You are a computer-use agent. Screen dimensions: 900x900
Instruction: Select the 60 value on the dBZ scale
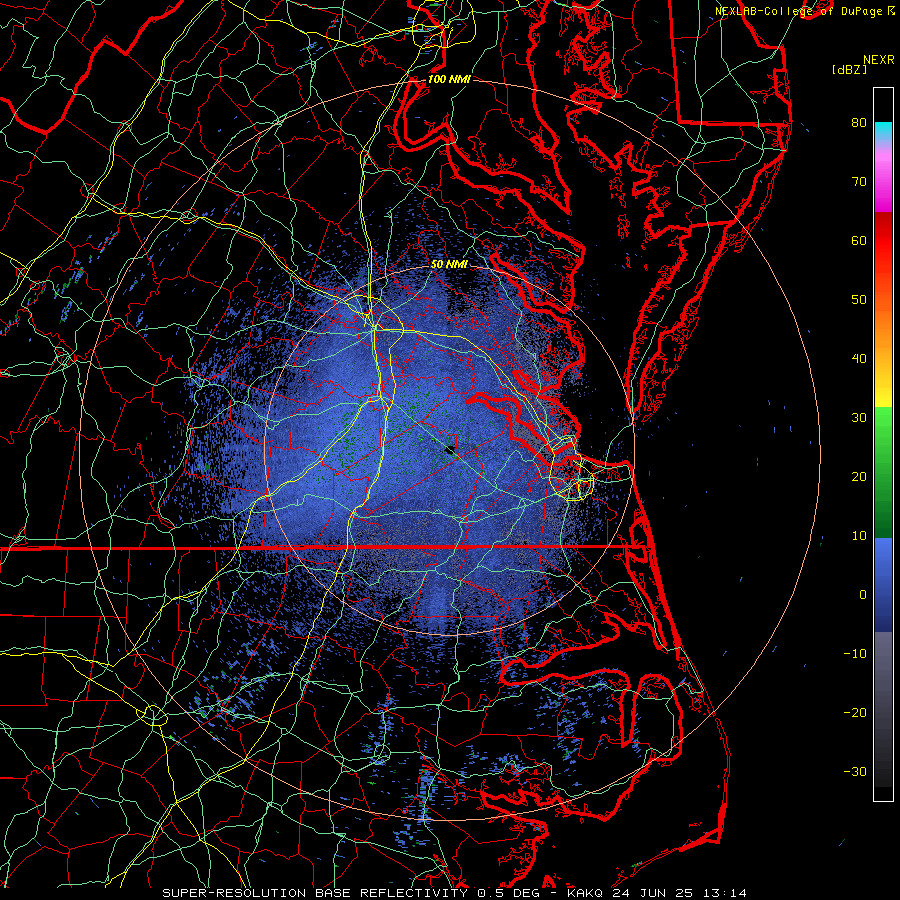pos(859,240)
